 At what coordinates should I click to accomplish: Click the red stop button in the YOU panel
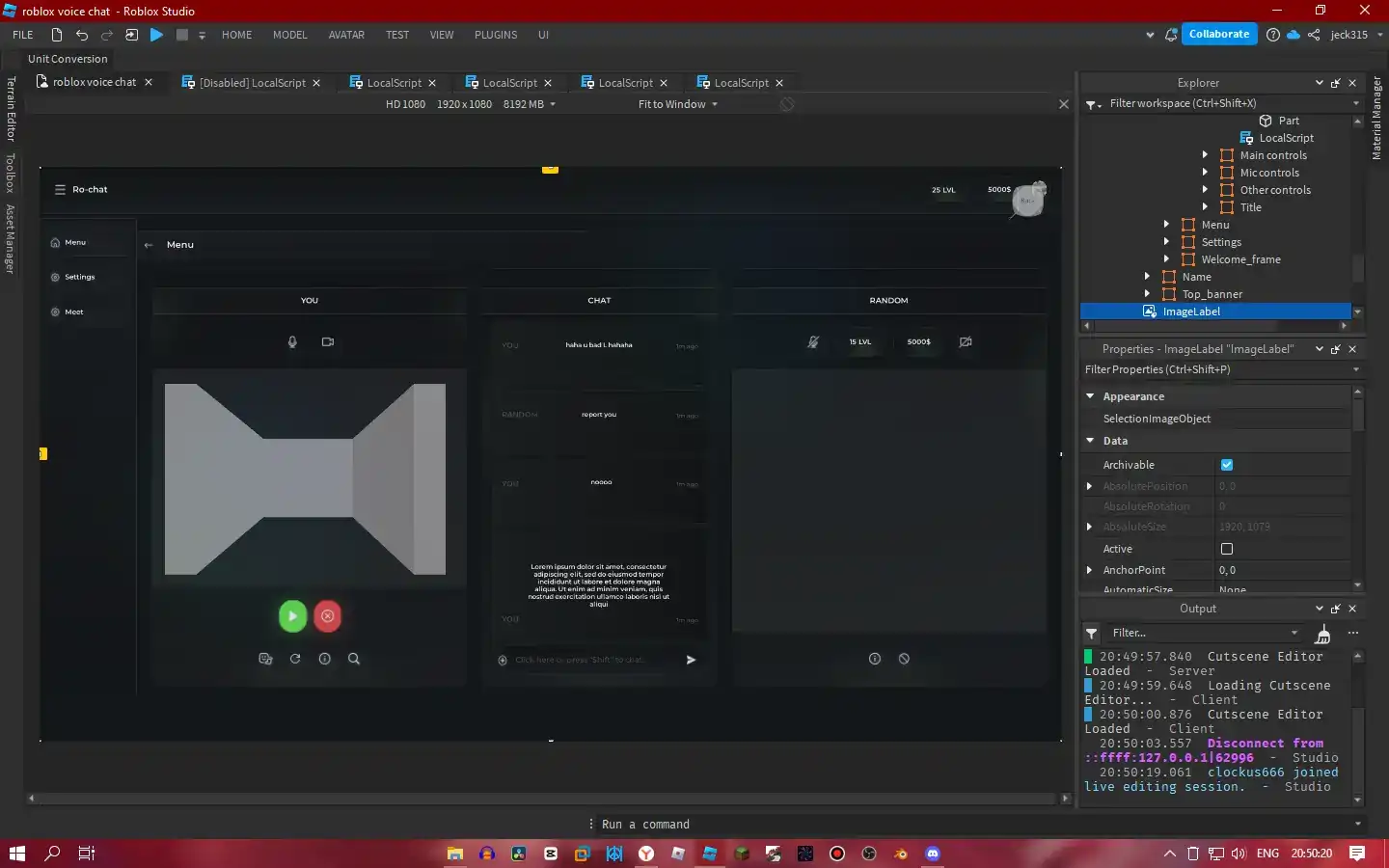[x=328, y=616]
